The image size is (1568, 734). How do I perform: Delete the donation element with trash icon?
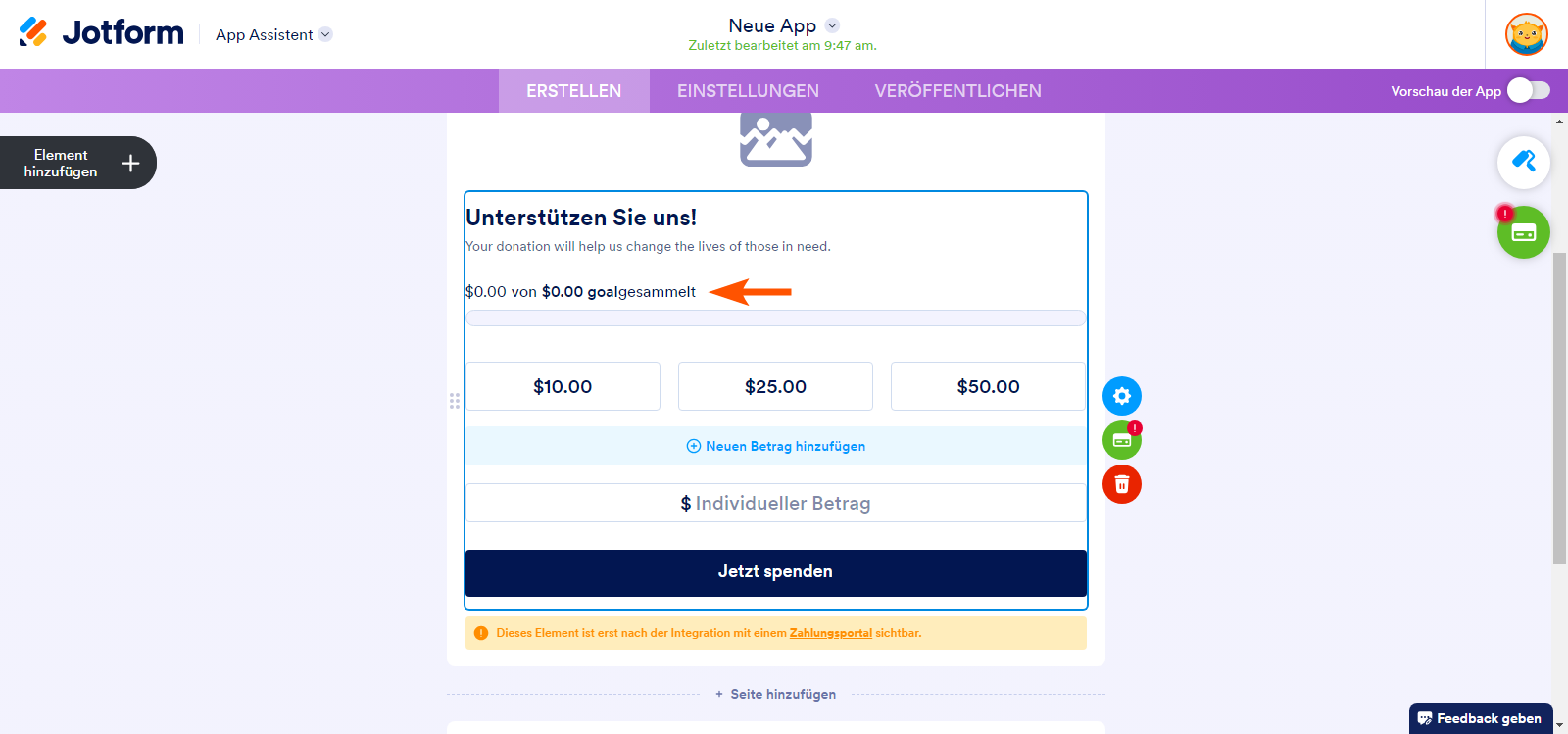[1122, 484]
